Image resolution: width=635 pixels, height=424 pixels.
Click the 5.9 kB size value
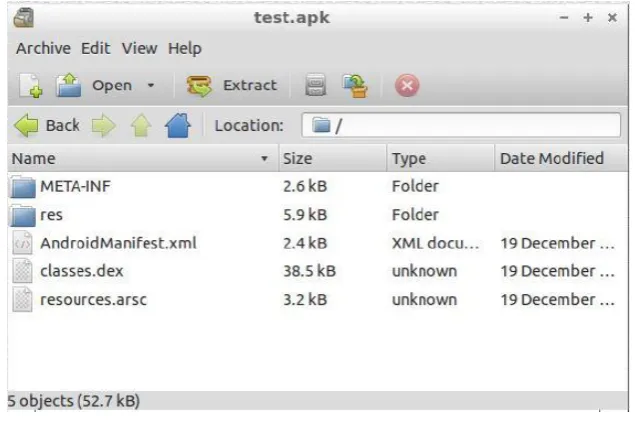(x=305, y=215)
